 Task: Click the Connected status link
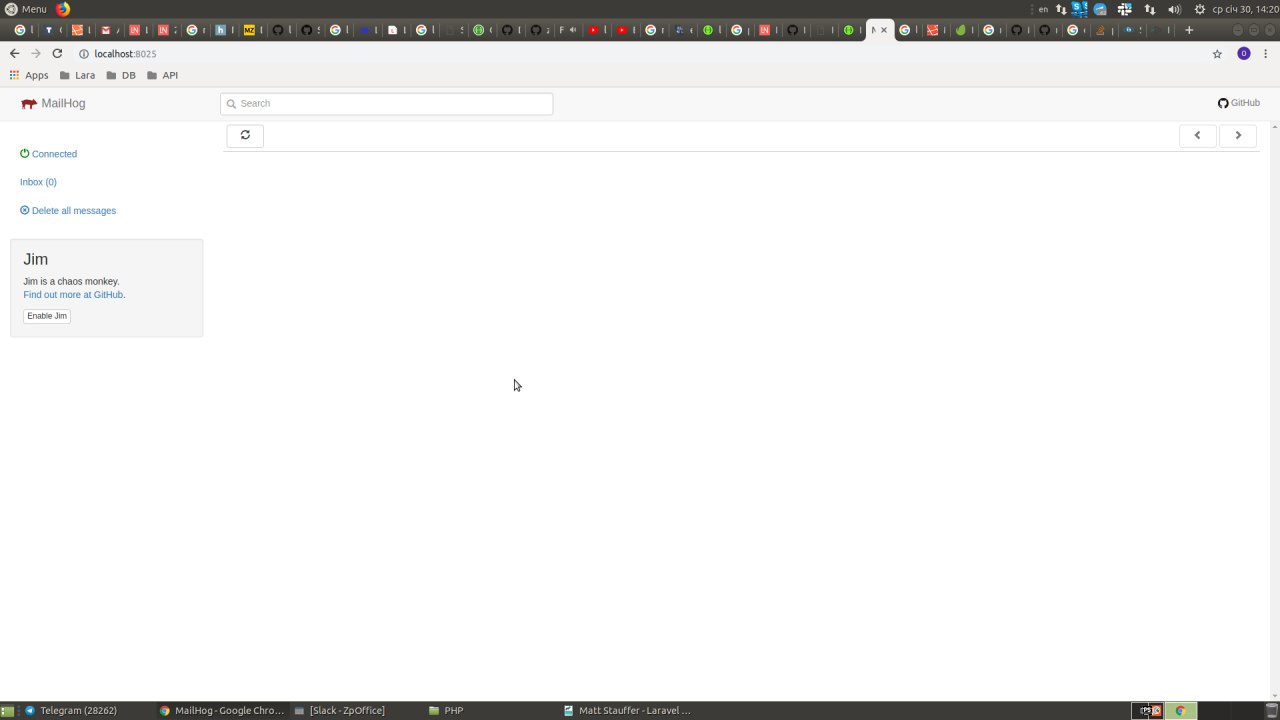[48, 154]
